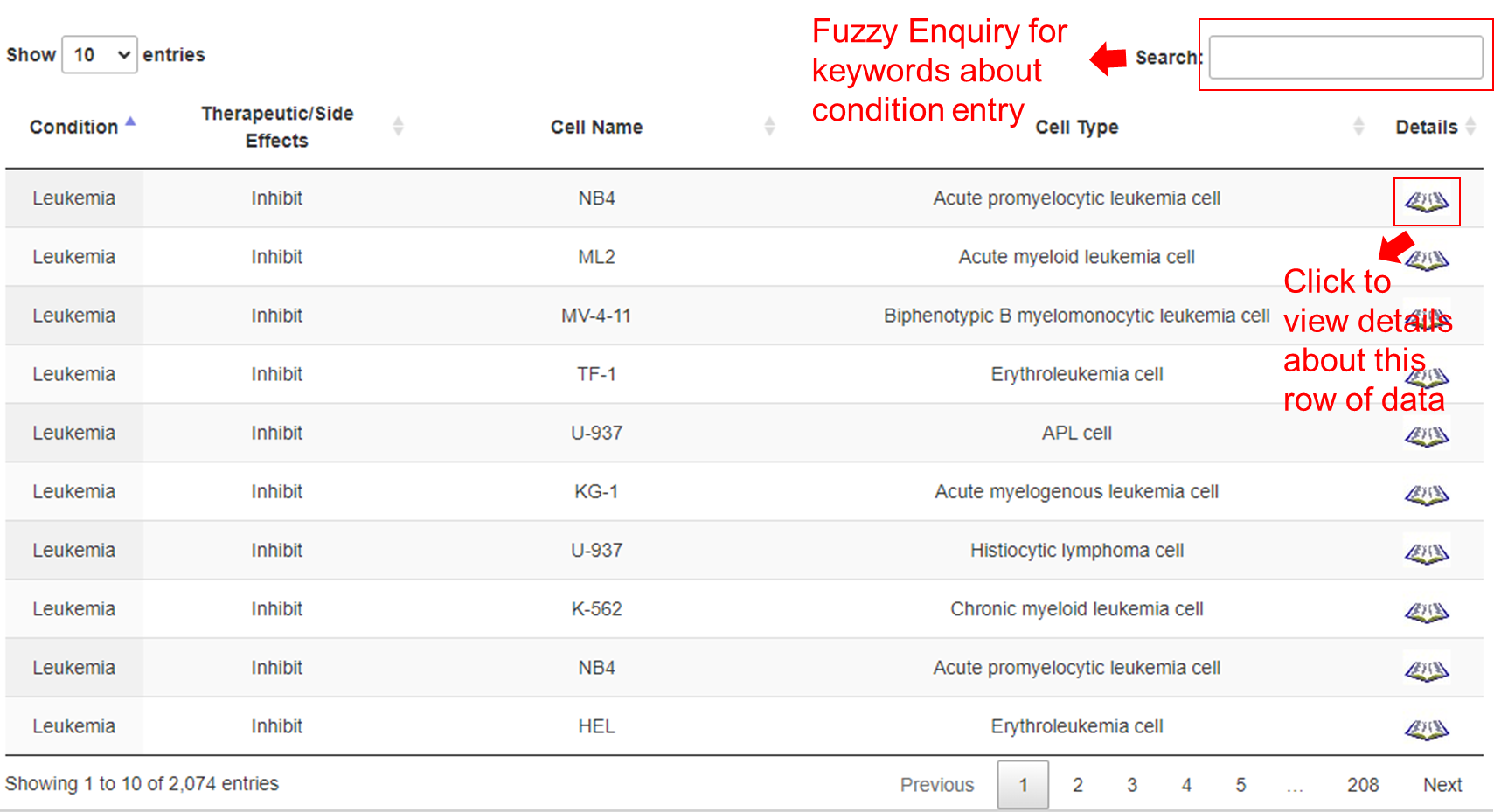Click the Next pagination link
Screen dimensions: 1494x812
1442,785
